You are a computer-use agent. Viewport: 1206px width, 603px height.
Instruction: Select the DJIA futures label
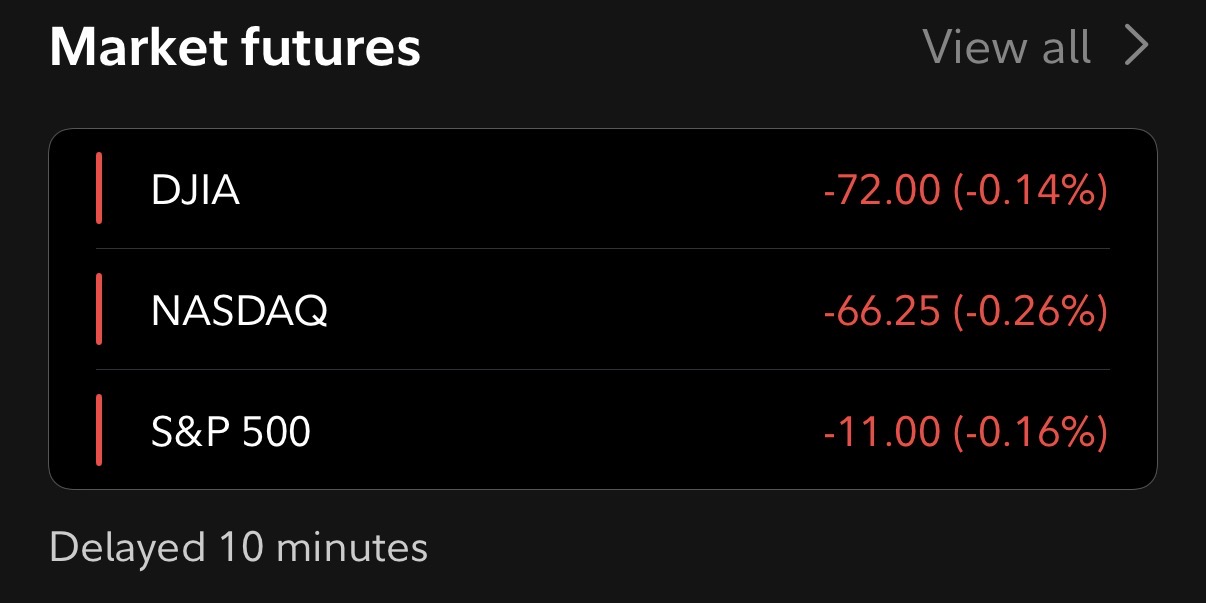click(x=195, y=190)
